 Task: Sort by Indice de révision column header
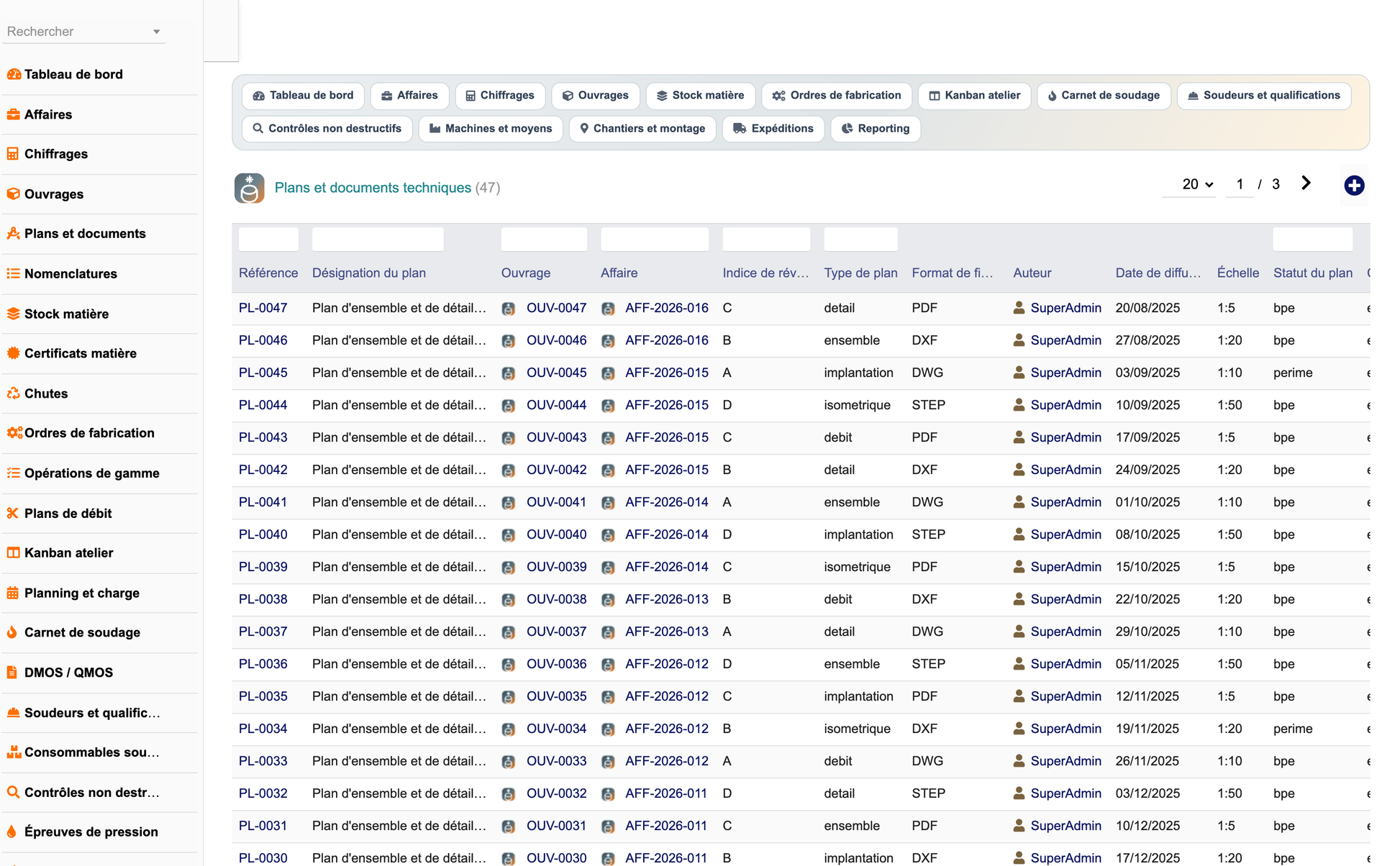(765, 273)
